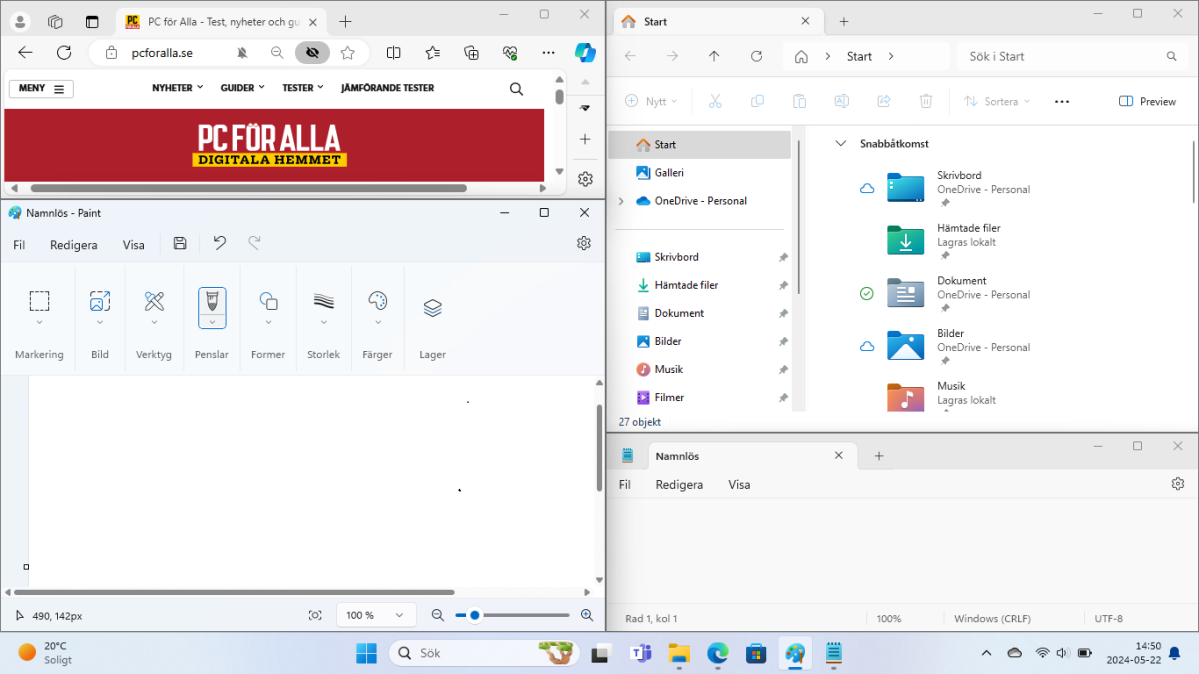Open the Redigera menu in Notepad
The width and height of the screenshot is (1199, 674).
pos(679,485)
